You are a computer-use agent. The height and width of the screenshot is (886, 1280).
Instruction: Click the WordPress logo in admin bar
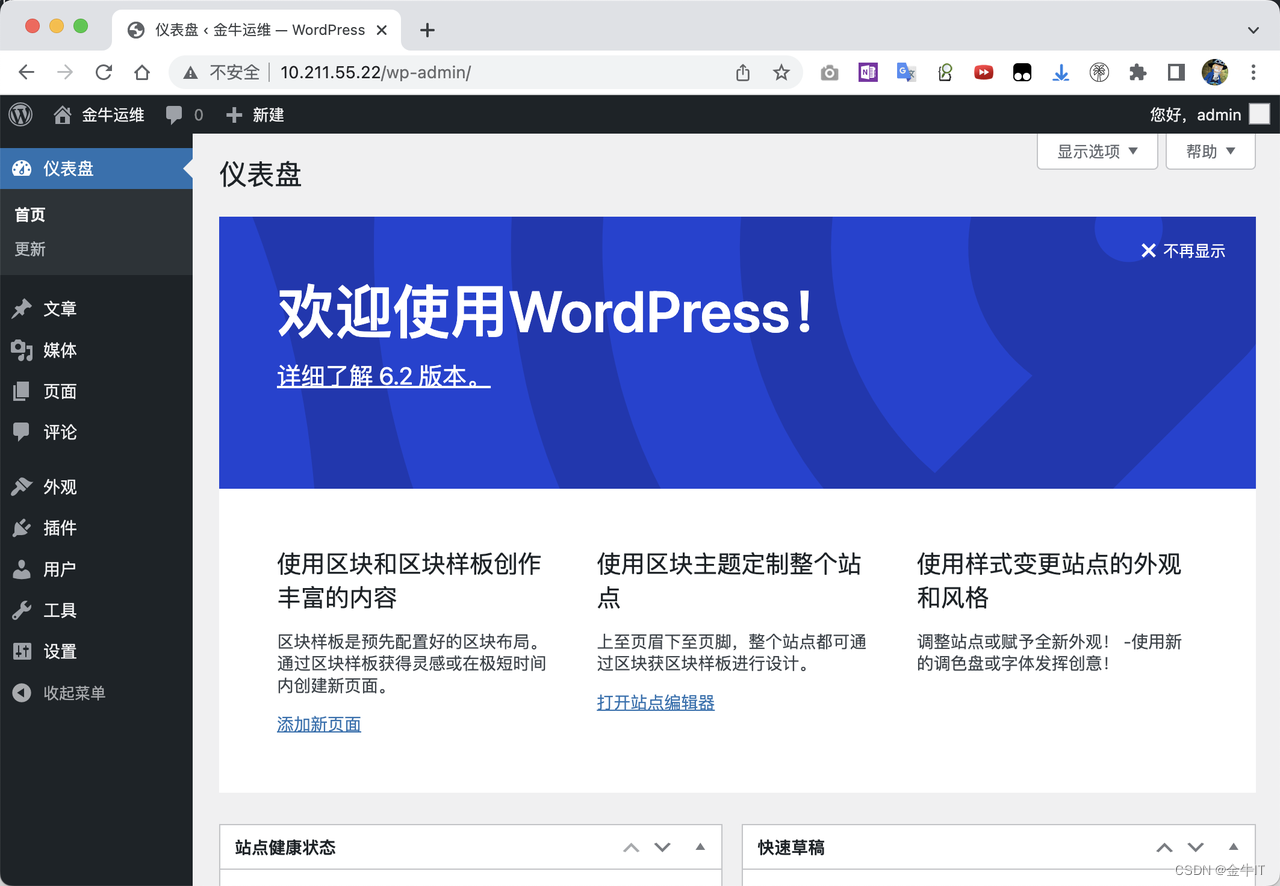[x=20, y=114]
